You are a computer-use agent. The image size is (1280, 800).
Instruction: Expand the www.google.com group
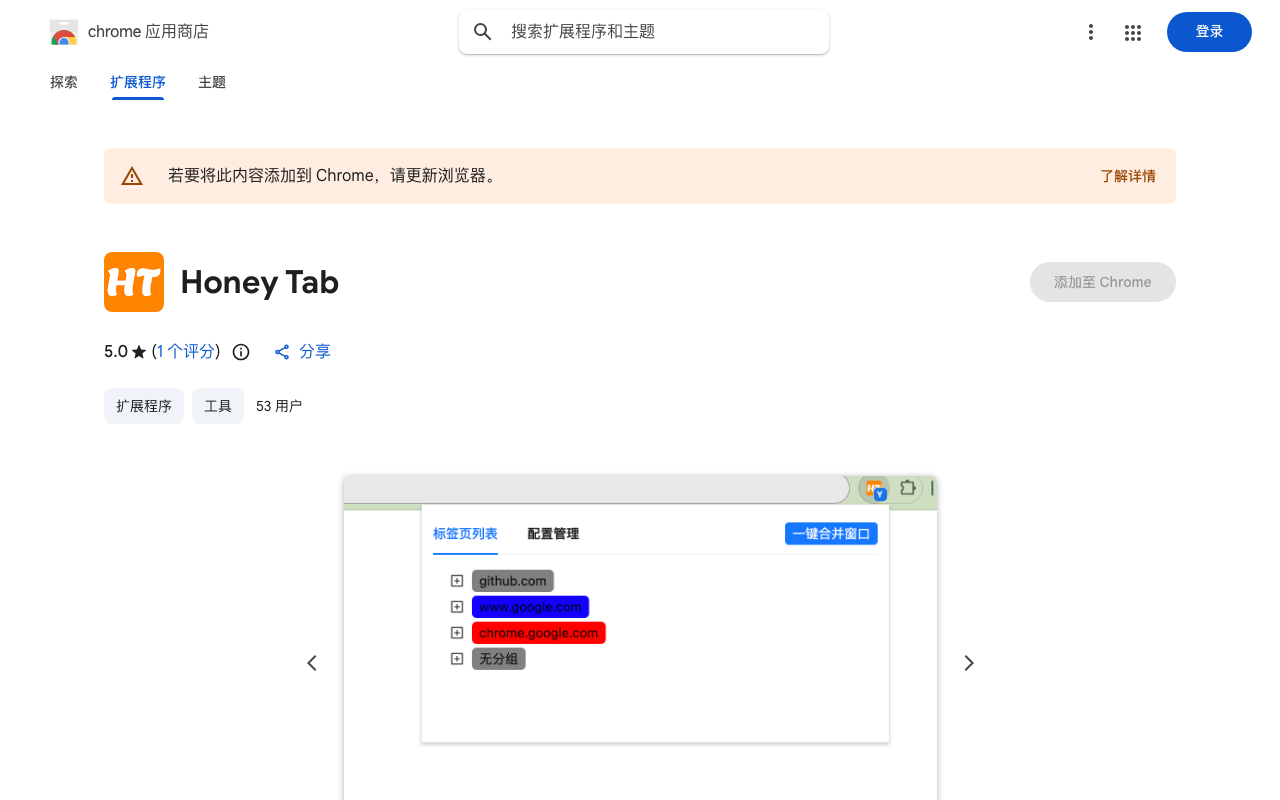[457, 607]
